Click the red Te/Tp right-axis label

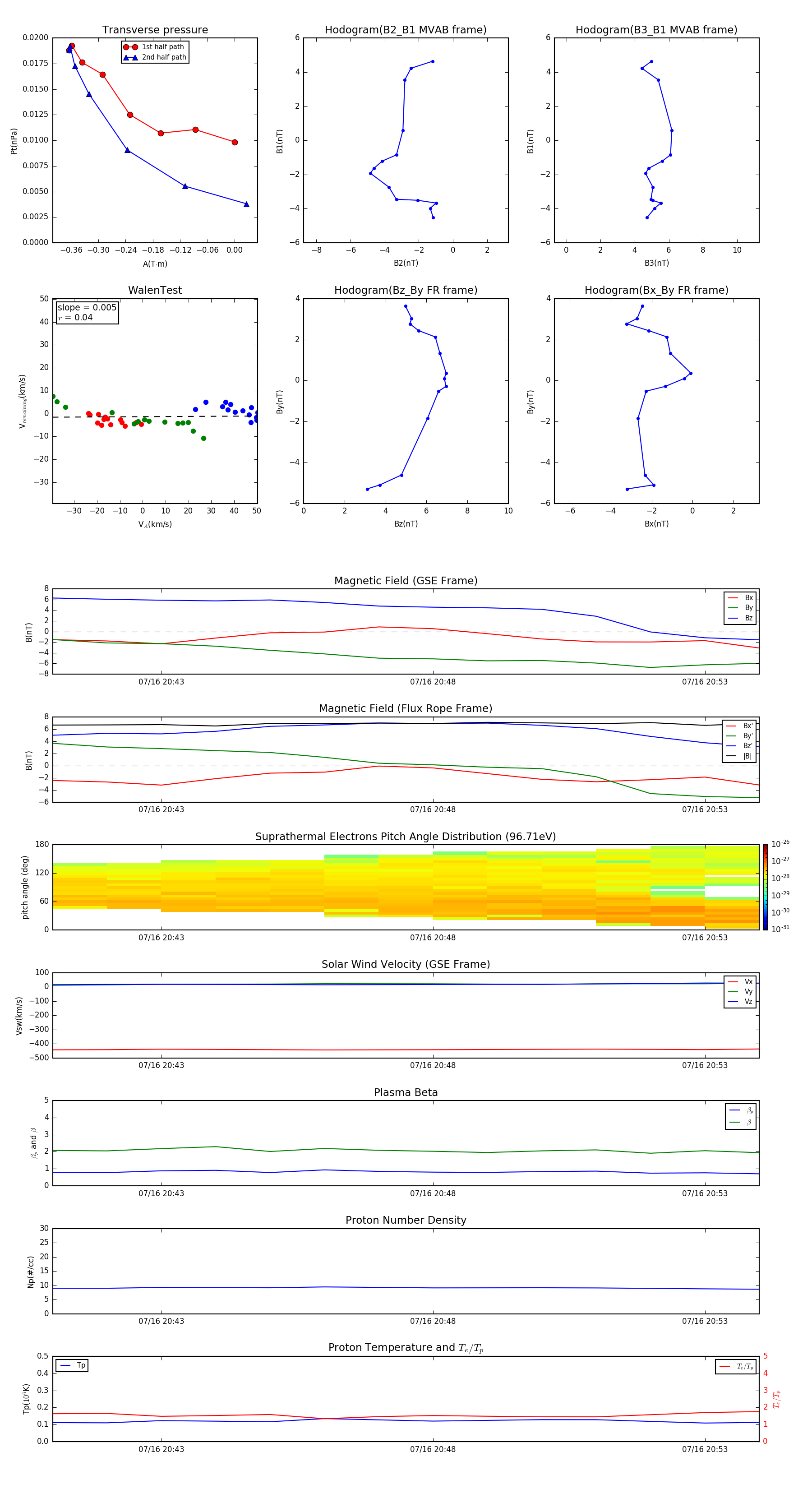point(777,1399)
